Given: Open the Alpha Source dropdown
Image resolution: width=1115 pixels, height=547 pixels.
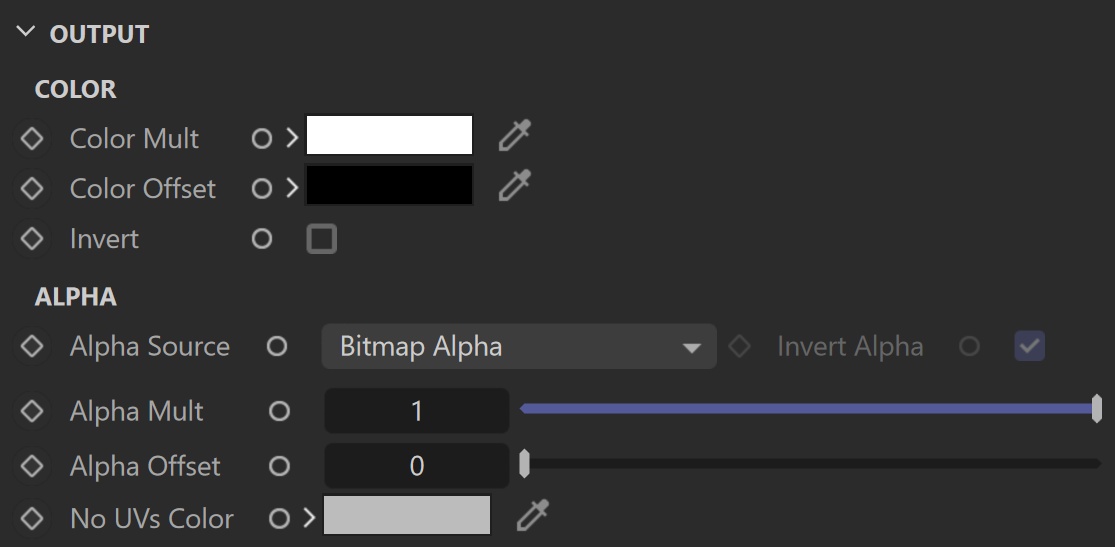Looking at the screenshot, I should [x=519, y=346].
